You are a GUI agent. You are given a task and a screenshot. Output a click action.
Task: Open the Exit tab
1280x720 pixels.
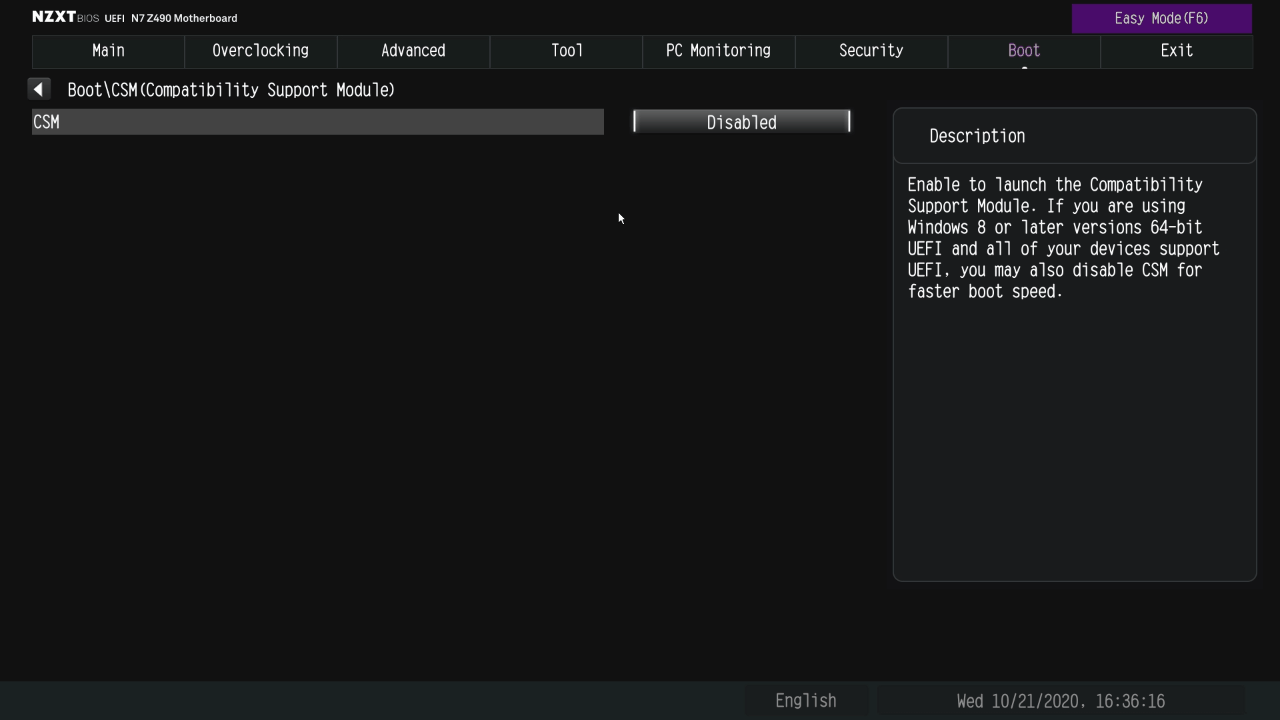click(x=1176, y=51)
